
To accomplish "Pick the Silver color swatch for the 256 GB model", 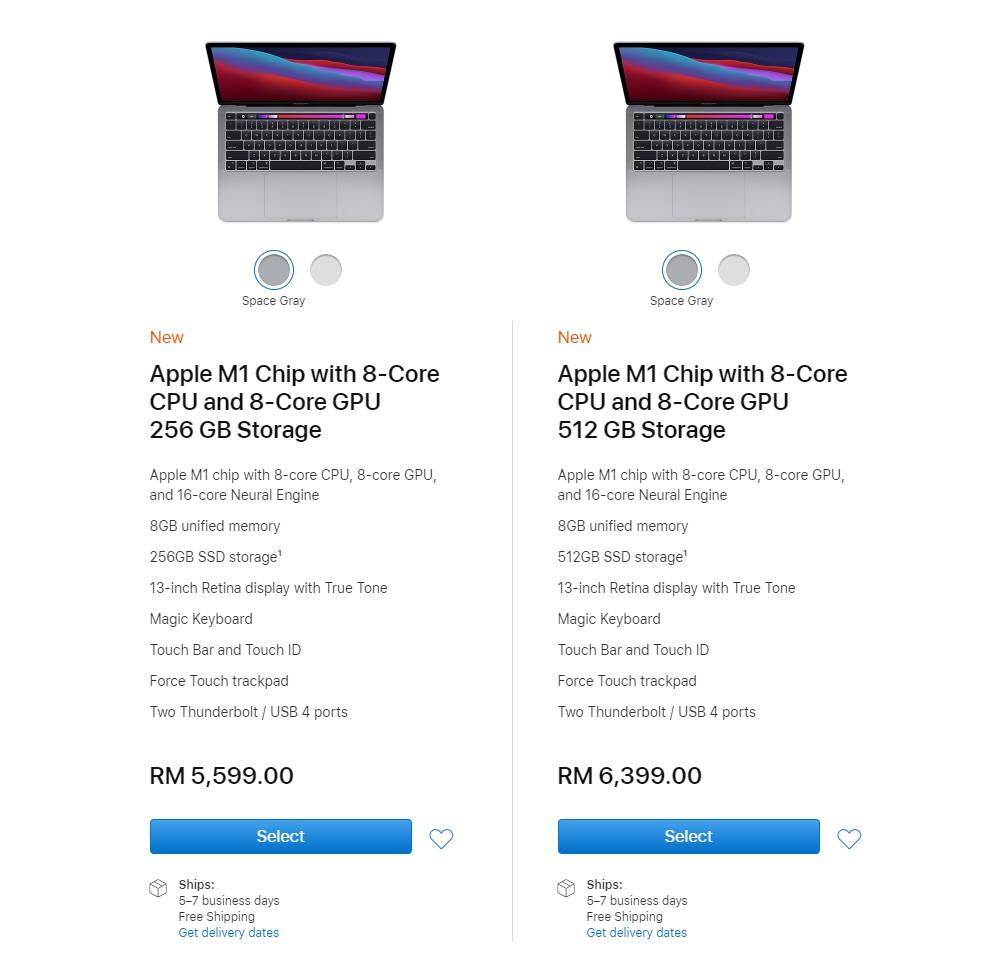I will tap(326, 270).
